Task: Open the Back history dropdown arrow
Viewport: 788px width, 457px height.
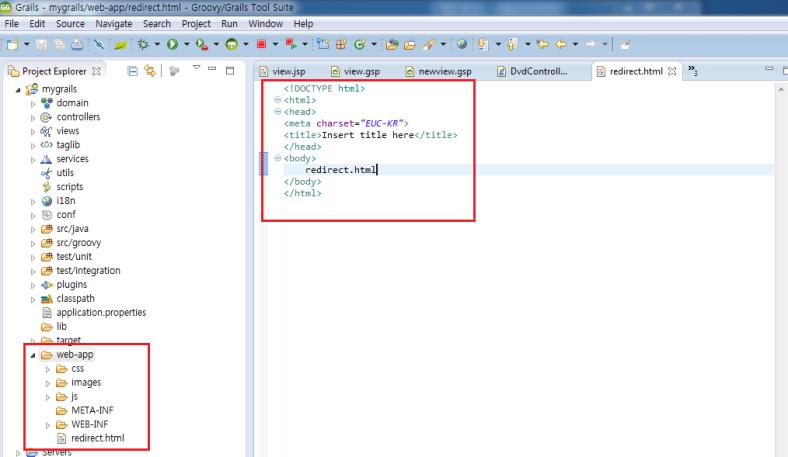Action: (x=575, y=44)
